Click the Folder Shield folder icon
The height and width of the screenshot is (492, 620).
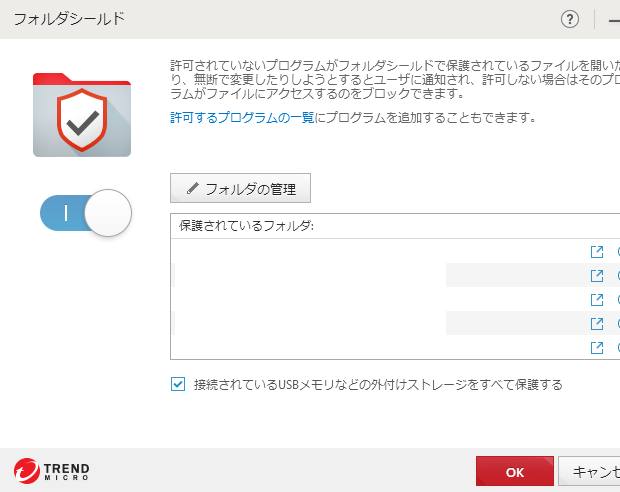(82, 113)
